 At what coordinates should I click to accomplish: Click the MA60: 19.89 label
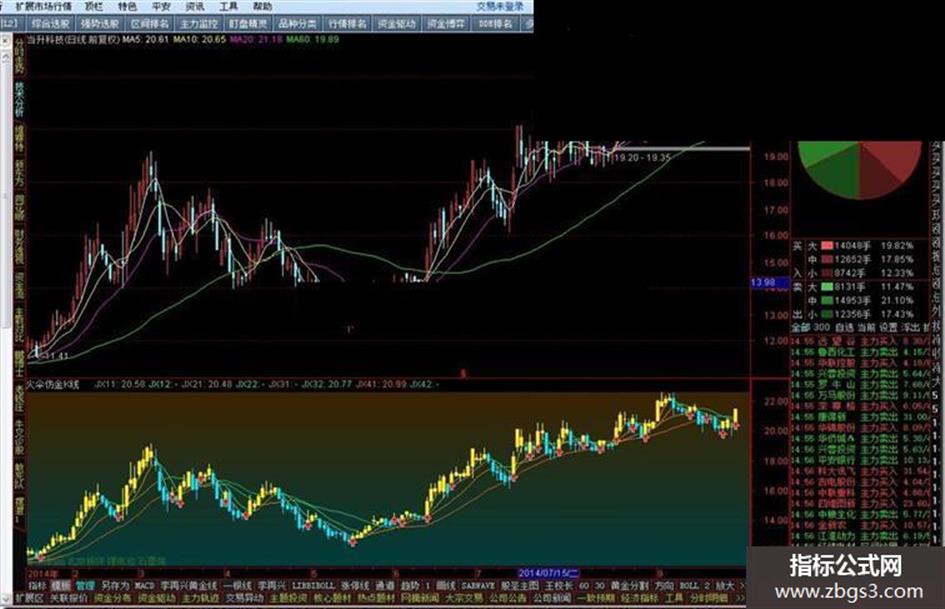(312, 39)
